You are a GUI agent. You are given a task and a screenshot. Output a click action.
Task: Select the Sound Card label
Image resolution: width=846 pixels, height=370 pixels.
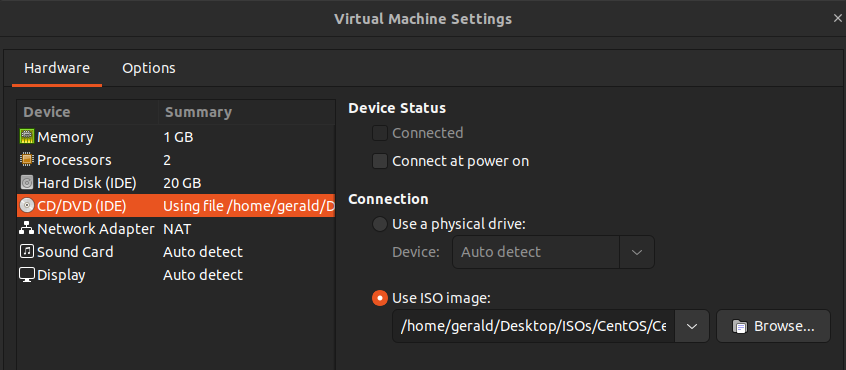(75, 252)
